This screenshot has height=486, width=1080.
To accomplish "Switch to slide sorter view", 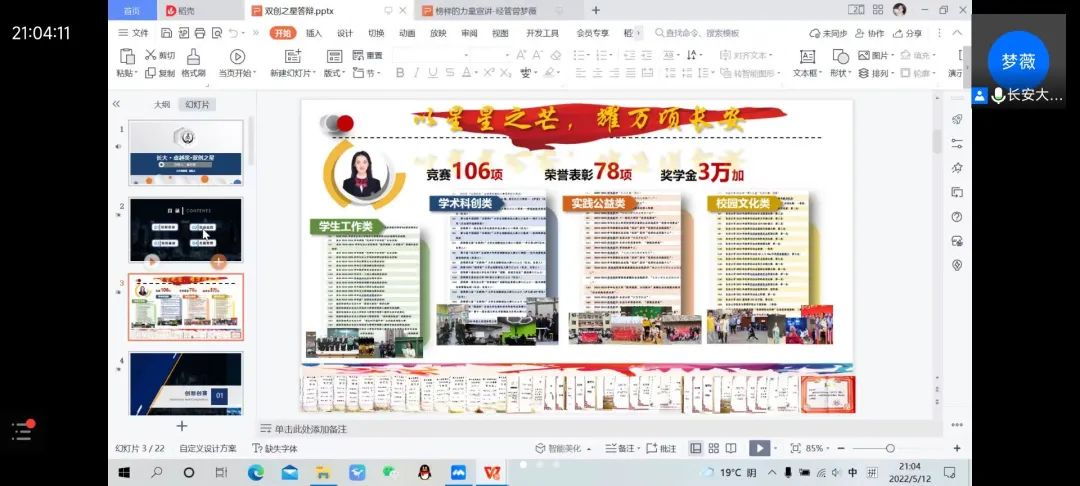I will click(x=714, y=449).
